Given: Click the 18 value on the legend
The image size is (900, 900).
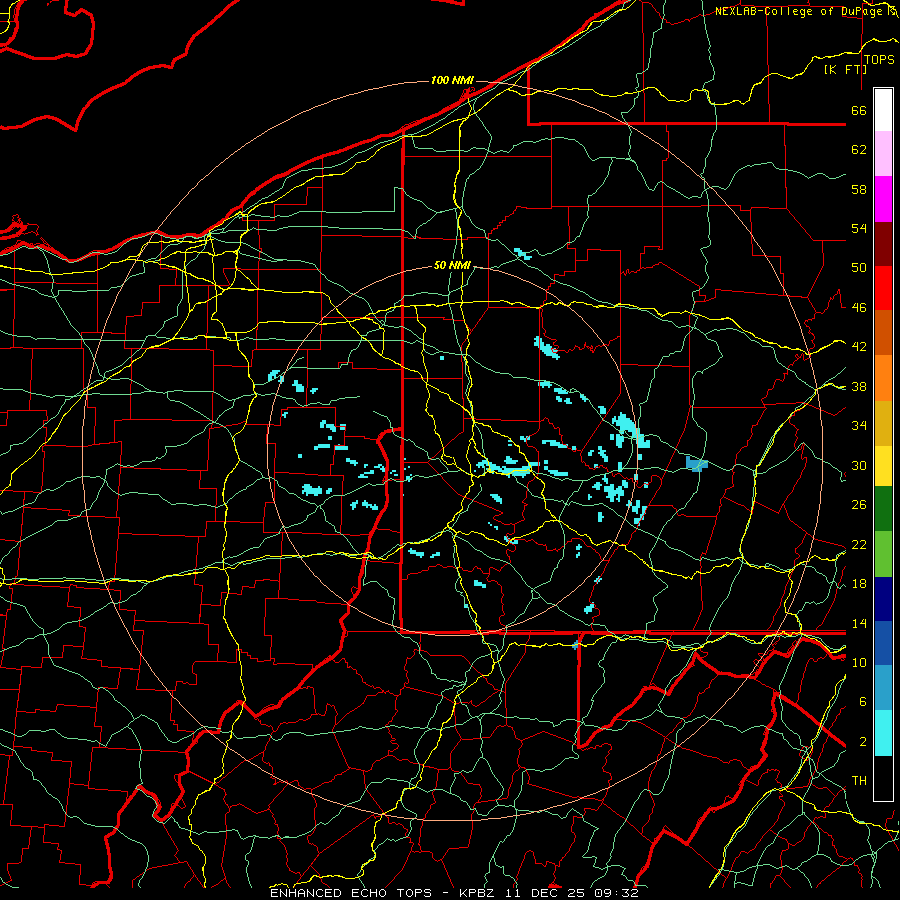Looking at the screenshot, I should (859, 584).
